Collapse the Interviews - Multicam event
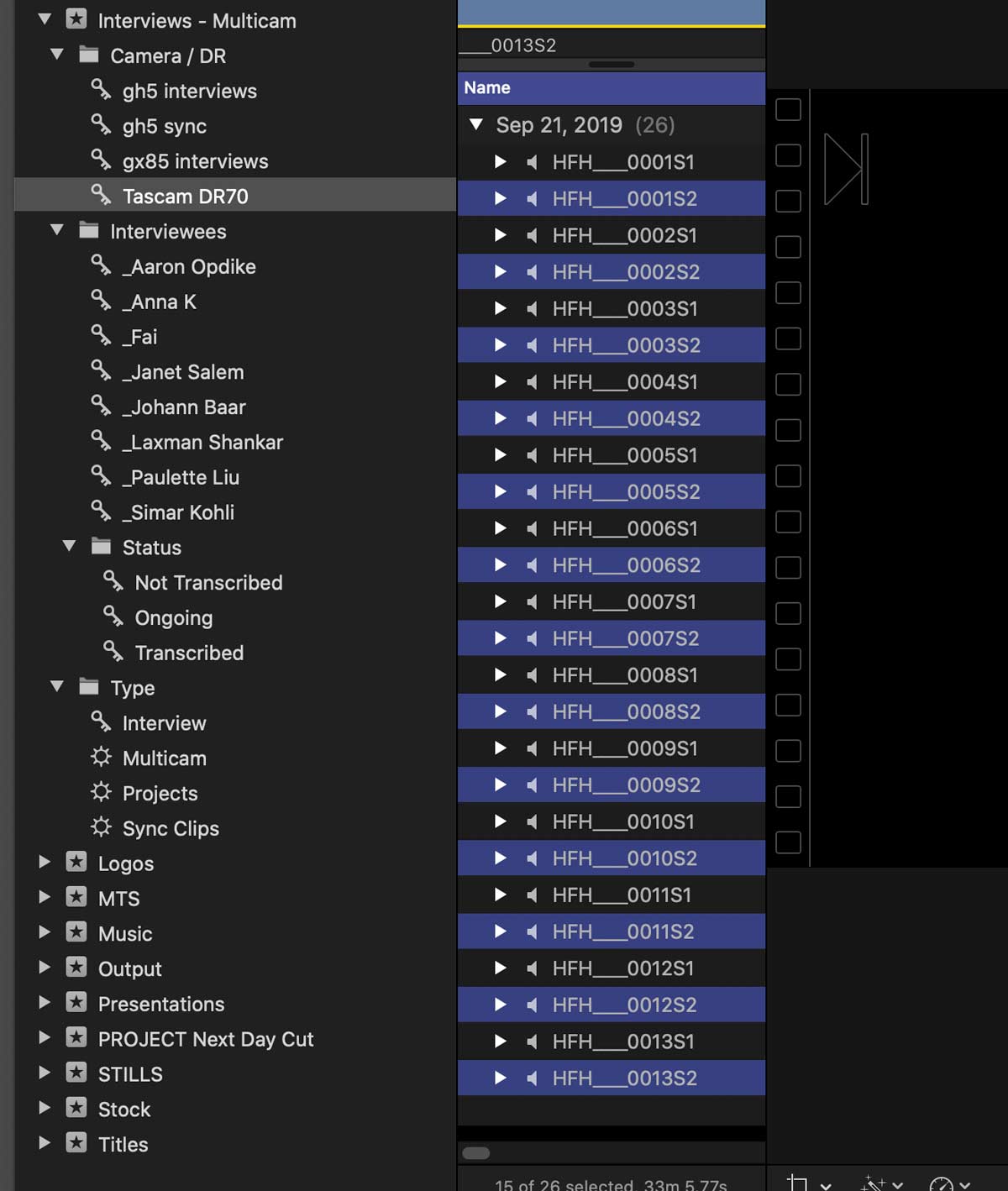The image size is (1008, 1191). pos(45,18)
